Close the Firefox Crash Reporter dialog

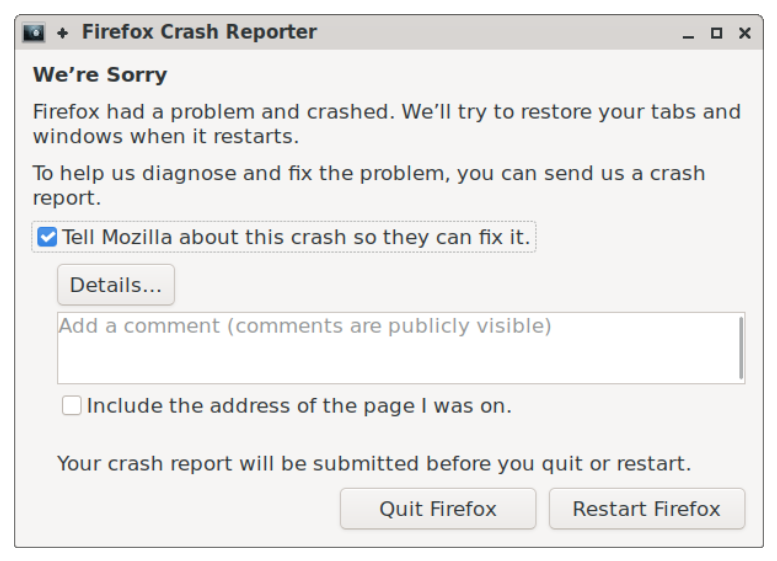(x=744, y=33)
